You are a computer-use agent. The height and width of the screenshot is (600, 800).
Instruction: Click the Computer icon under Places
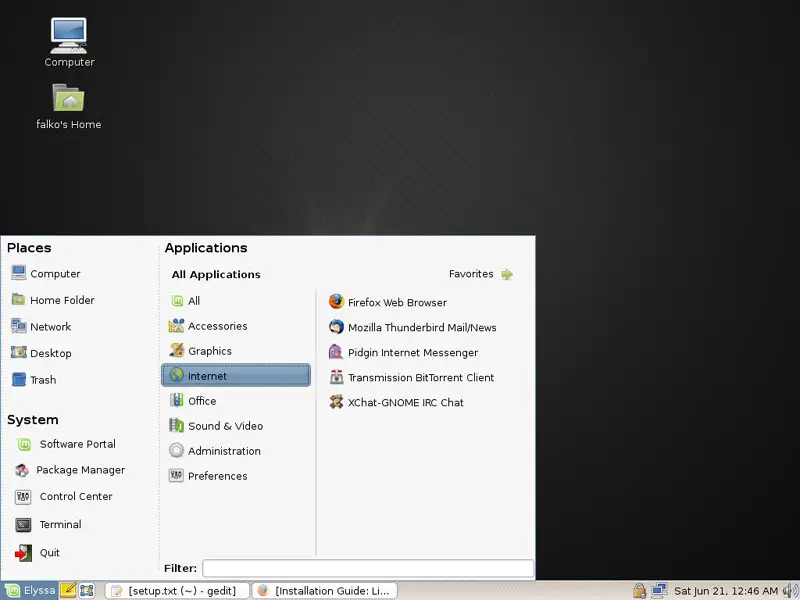pyautogui.click(x=19, y=273)
